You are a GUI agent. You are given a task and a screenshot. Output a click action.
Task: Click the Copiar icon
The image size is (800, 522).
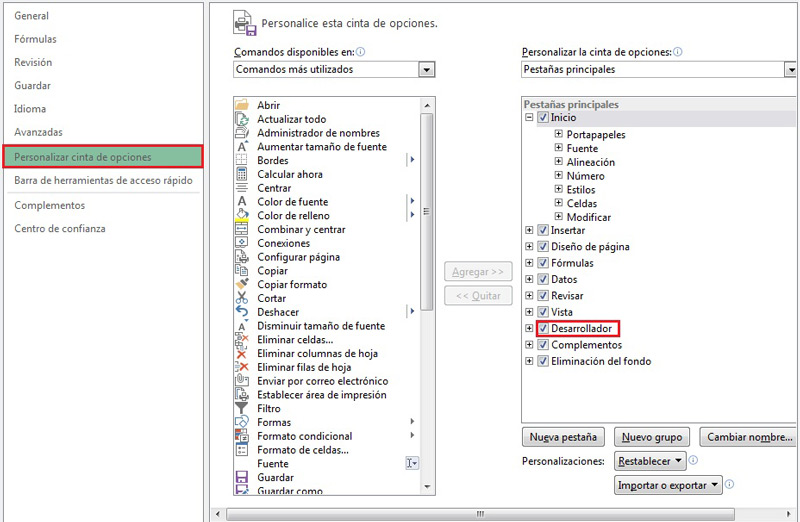(242, 270)
